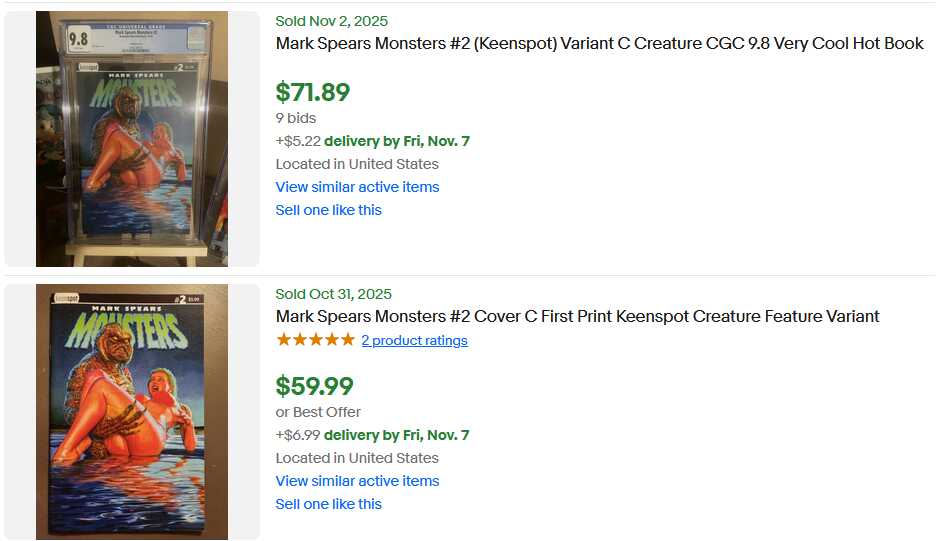Open the CGC 9.8 graded comic thumbnail

coord(132,139)
